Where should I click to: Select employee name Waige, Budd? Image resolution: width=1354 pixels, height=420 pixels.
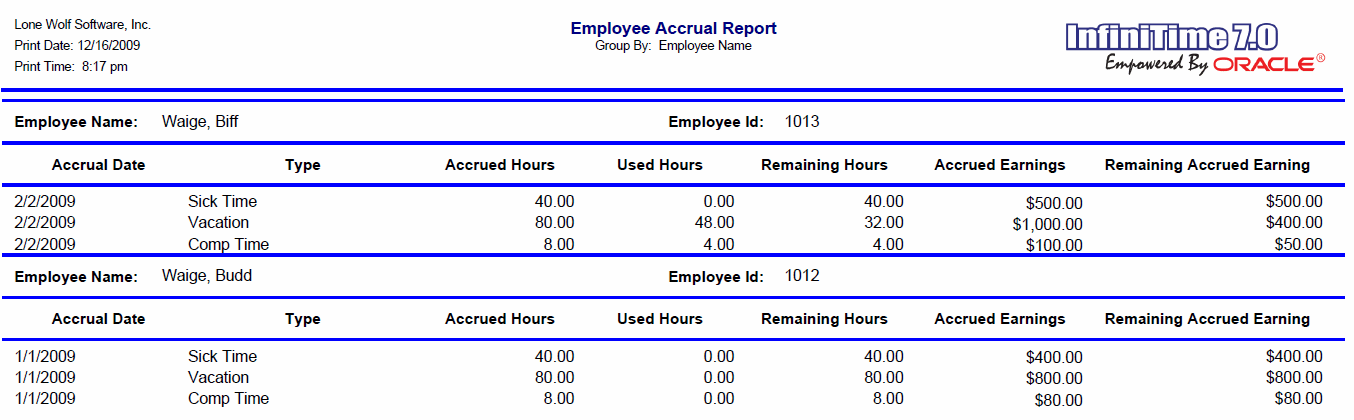(206, 276)
